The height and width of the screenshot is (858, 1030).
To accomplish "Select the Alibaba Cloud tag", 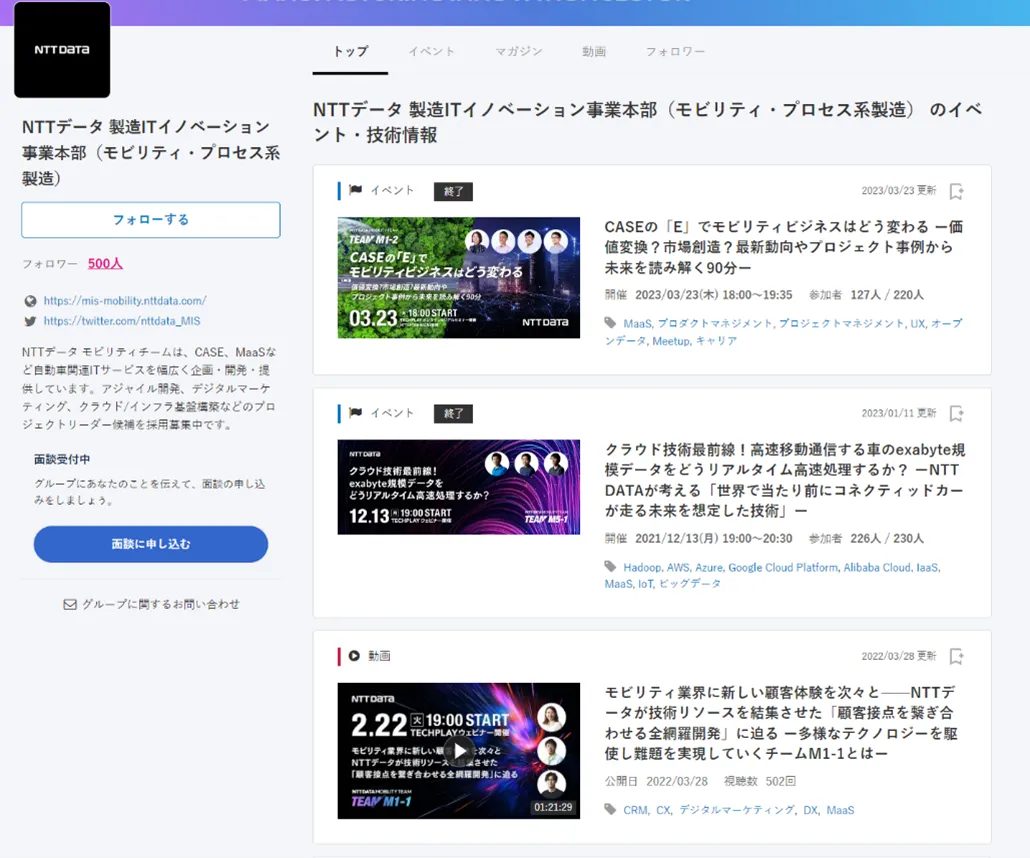I will (x=877, y=567).
